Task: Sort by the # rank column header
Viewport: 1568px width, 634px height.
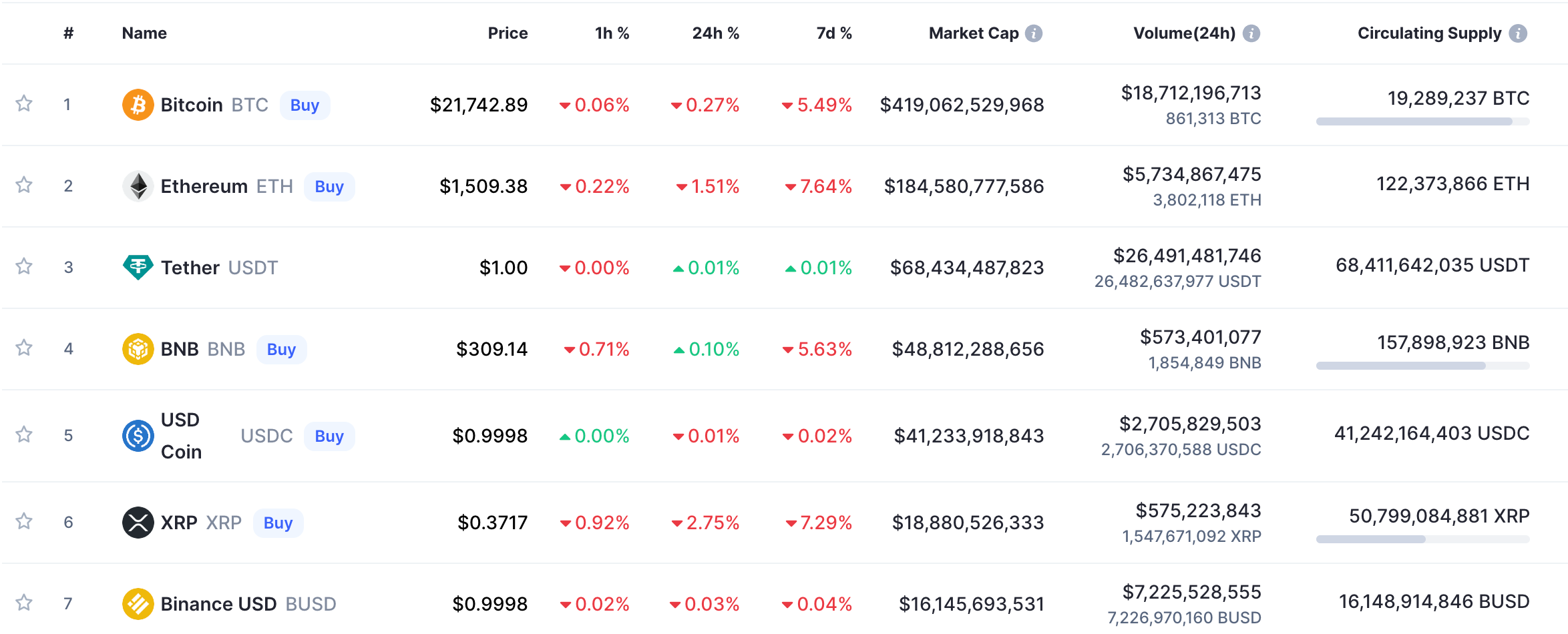Action: pos(68,33)
